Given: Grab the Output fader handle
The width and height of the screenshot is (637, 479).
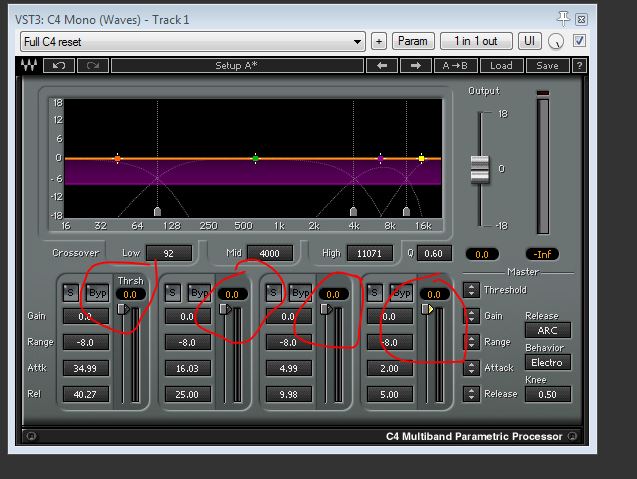Looking at the screenshot, I should coord(480,169).
